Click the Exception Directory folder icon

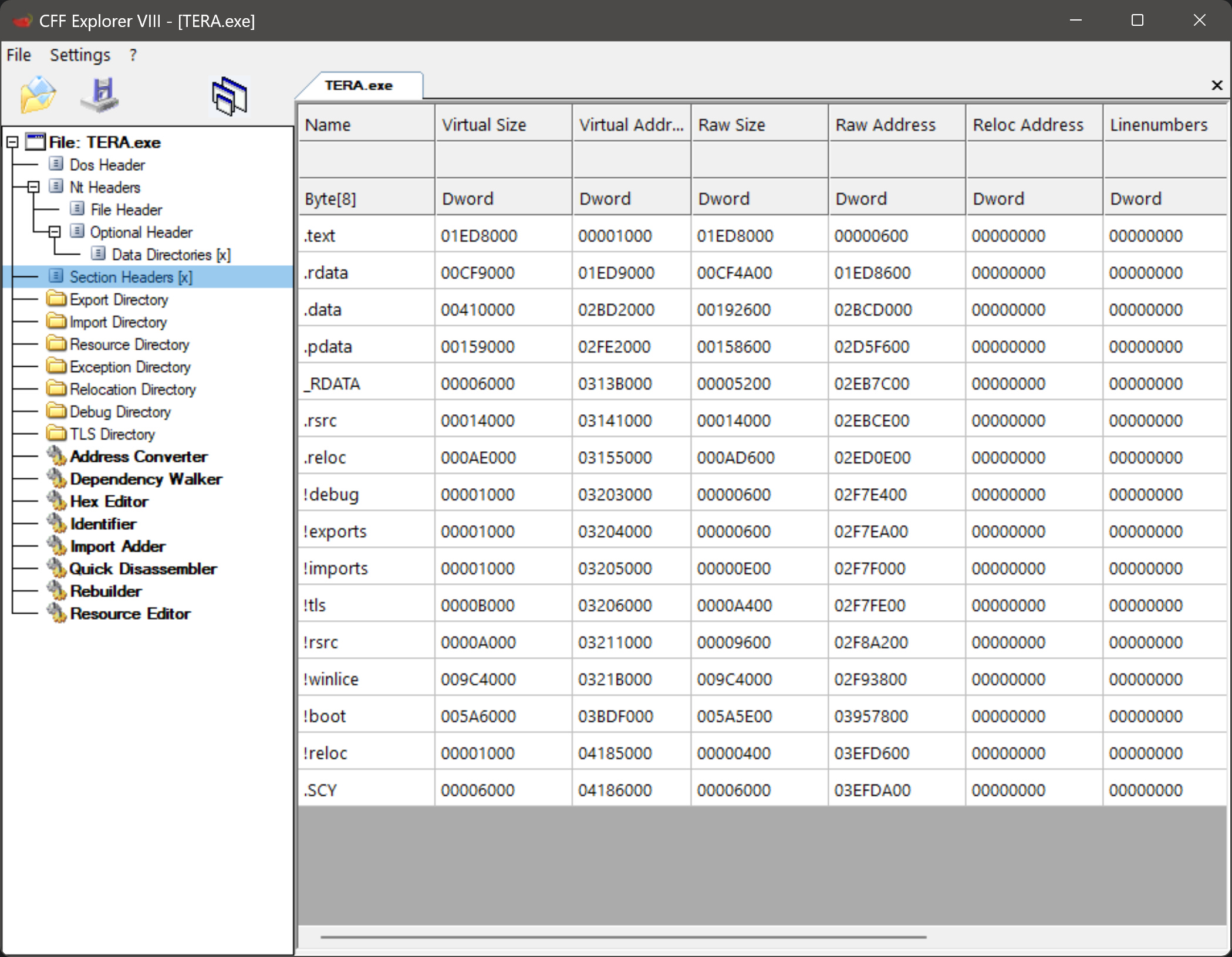point(56,367)
